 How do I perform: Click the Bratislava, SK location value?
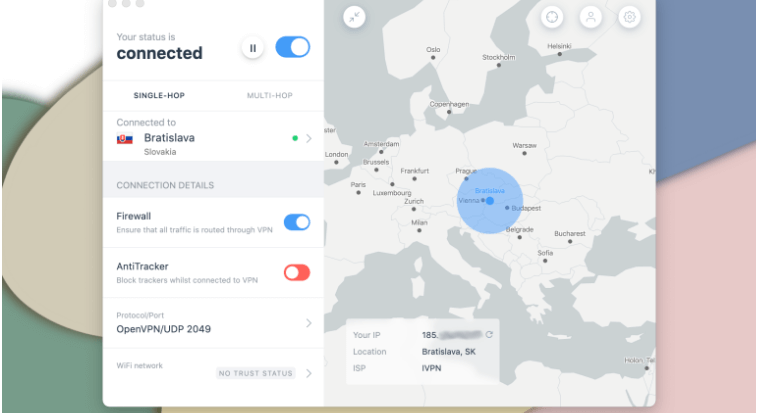click(x=448, y=352)
